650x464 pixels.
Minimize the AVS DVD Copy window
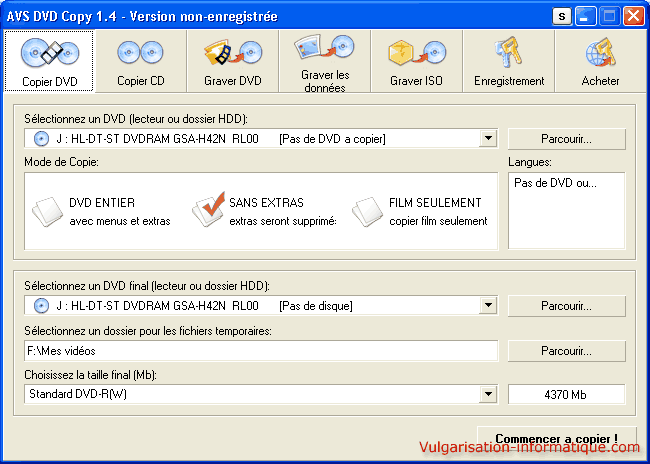tap(585, 17)
